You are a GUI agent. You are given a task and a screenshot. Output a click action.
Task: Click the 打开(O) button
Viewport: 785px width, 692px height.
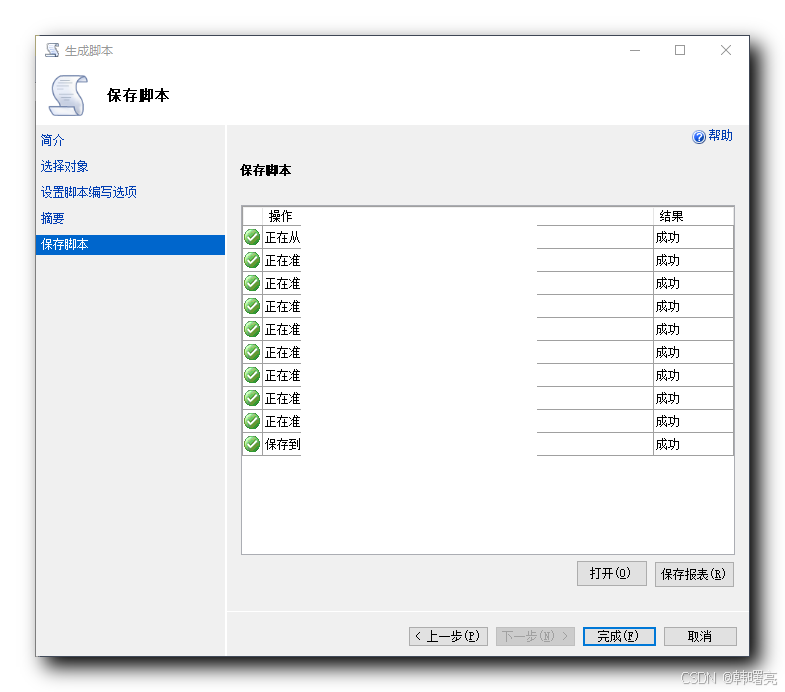611,573
